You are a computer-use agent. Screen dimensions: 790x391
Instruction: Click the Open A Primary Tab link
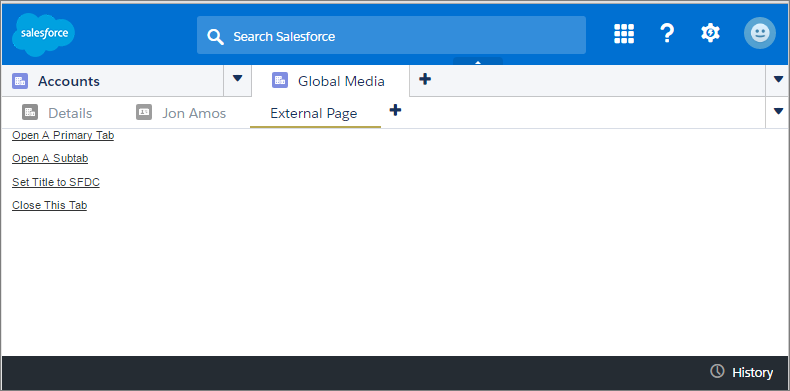[x=63, y=135]
